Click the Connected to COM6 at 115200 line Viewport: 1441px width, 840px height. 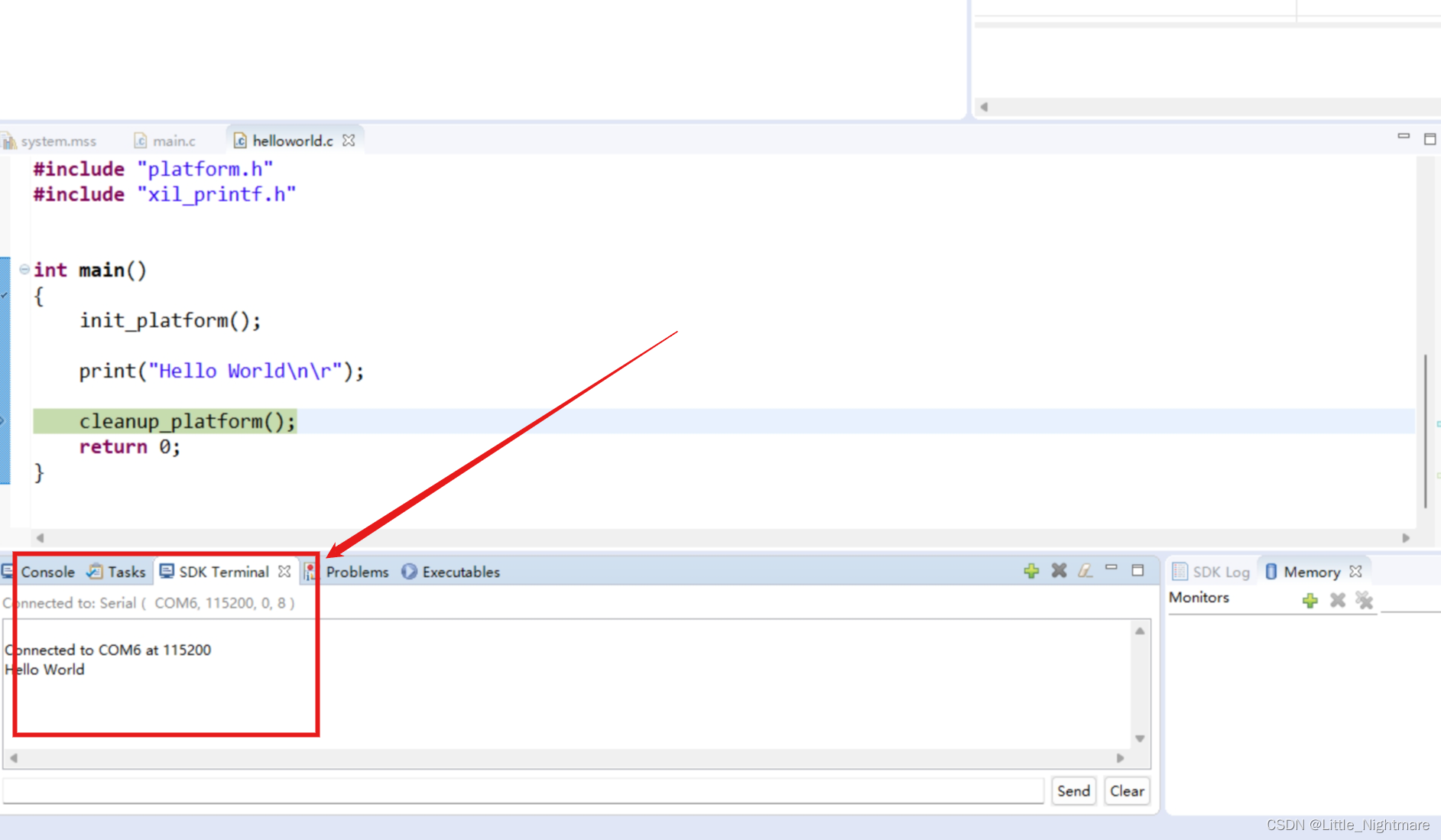pos(108,650)
